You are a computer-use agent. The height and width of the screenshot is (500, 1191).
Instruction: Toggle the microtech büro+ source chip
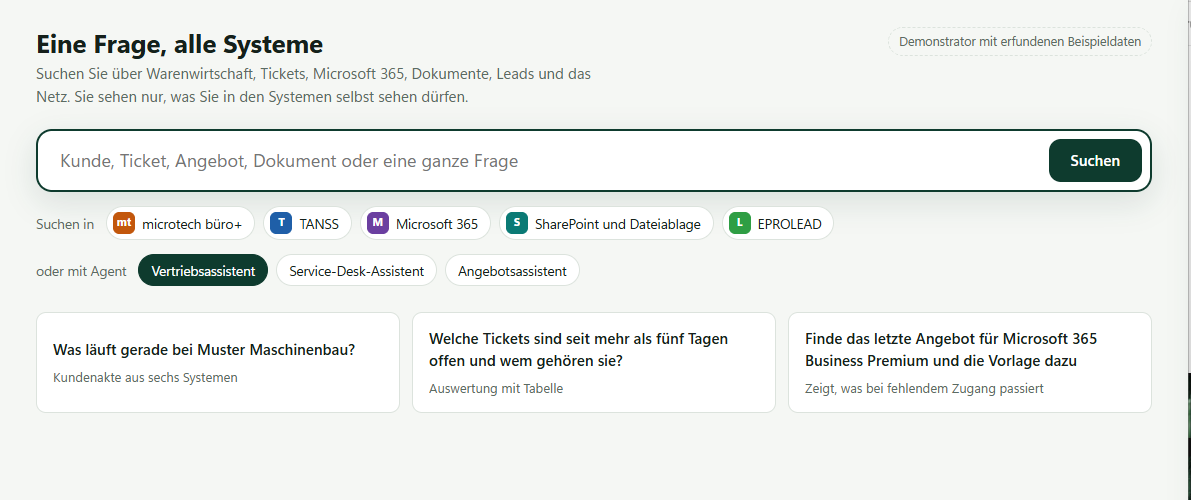pyautogui.click(x=180, y=223)
